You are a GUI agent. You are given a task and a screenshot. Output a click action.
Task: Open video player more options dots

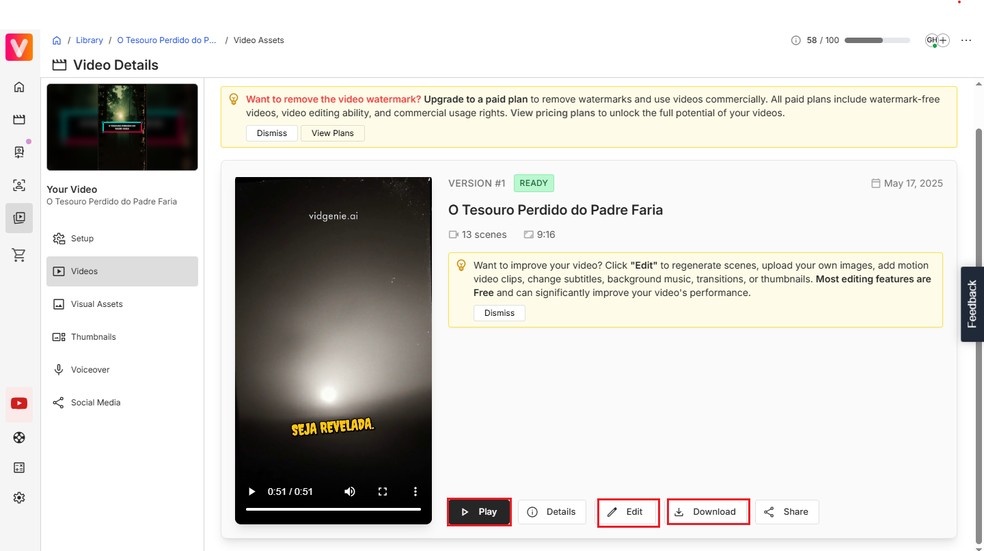pyautogui.click(x=415, y=491)
